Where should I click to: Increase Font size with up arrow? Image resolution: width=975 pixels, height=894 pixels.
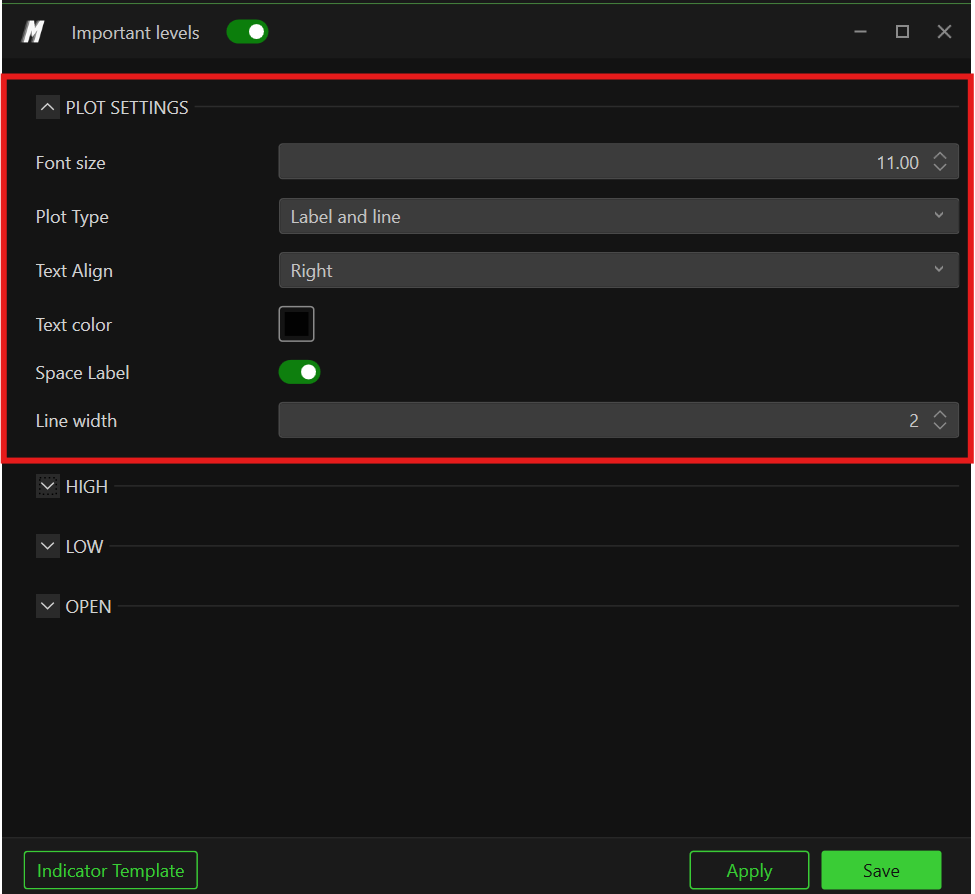(x=940, y=156)
